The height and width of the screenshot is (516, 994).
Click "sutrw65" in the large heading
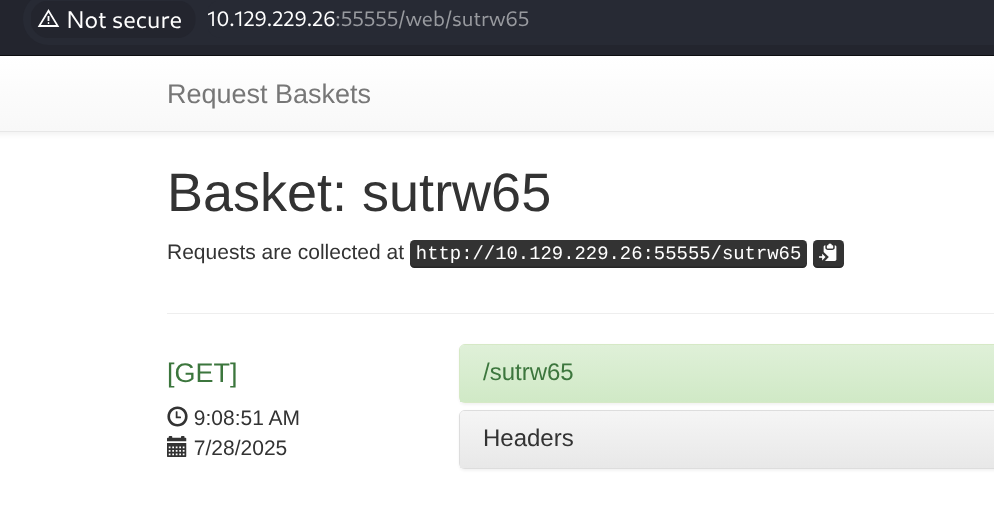point(456,192)
